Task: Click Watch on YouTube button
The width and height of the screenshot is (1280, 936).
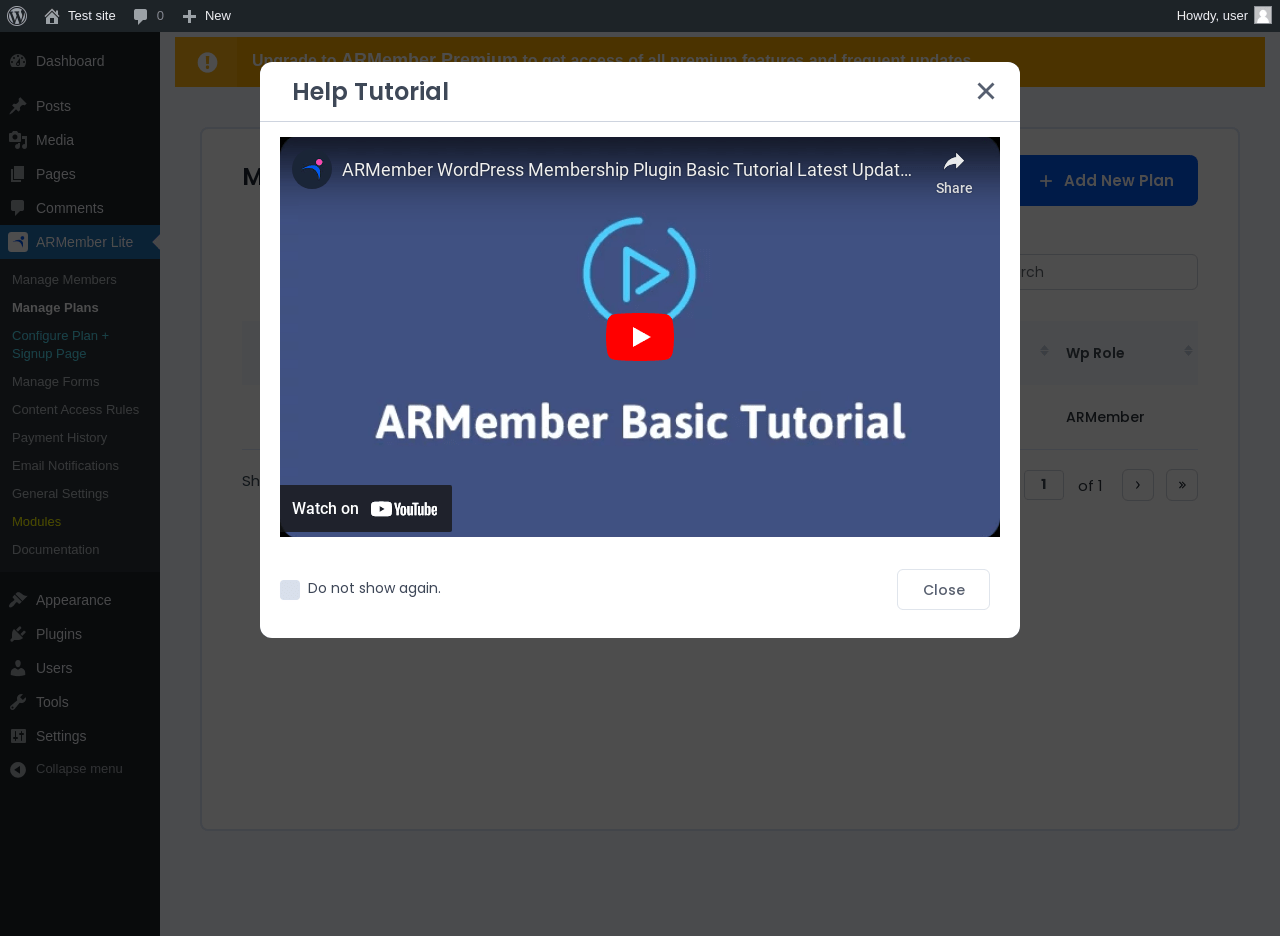Action: [366, 508]
